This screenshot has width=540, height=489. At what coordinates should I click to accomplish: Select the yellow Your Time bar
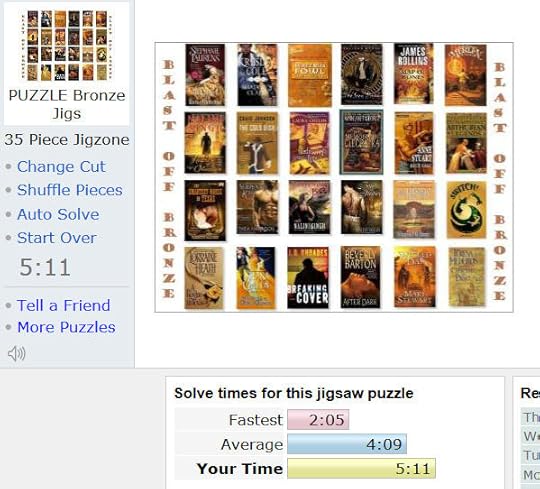[x=361, y=468]
